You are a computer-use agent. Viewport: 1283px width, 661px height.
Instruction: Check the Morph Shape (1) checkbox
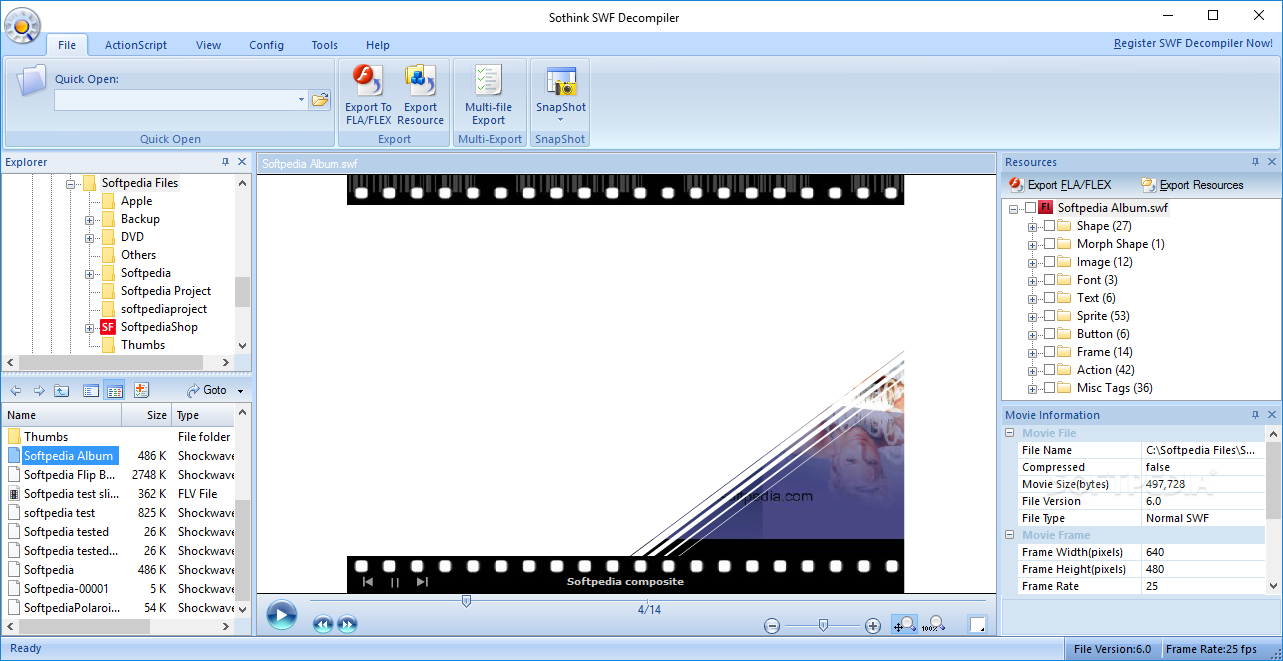[x=1049, y=244]
